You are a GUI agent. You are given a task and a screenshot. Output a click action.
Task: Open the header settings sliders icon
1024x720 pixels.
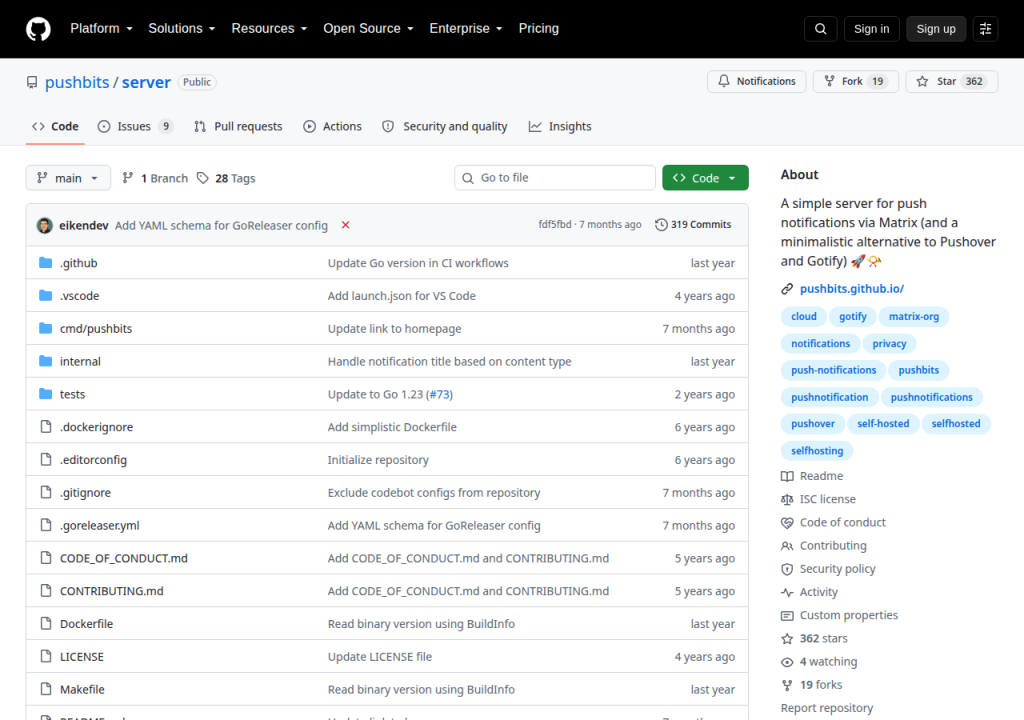pos(985,29)
